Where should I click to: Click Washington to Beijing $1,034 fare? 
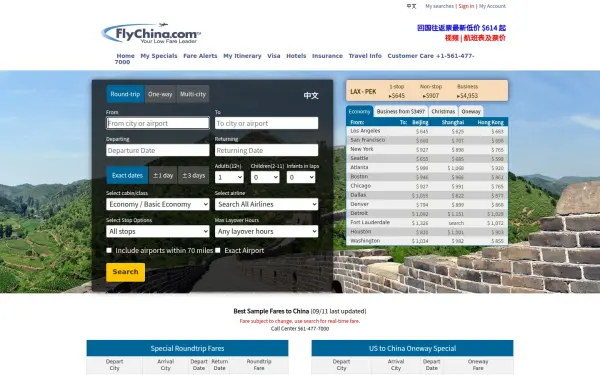420,241
